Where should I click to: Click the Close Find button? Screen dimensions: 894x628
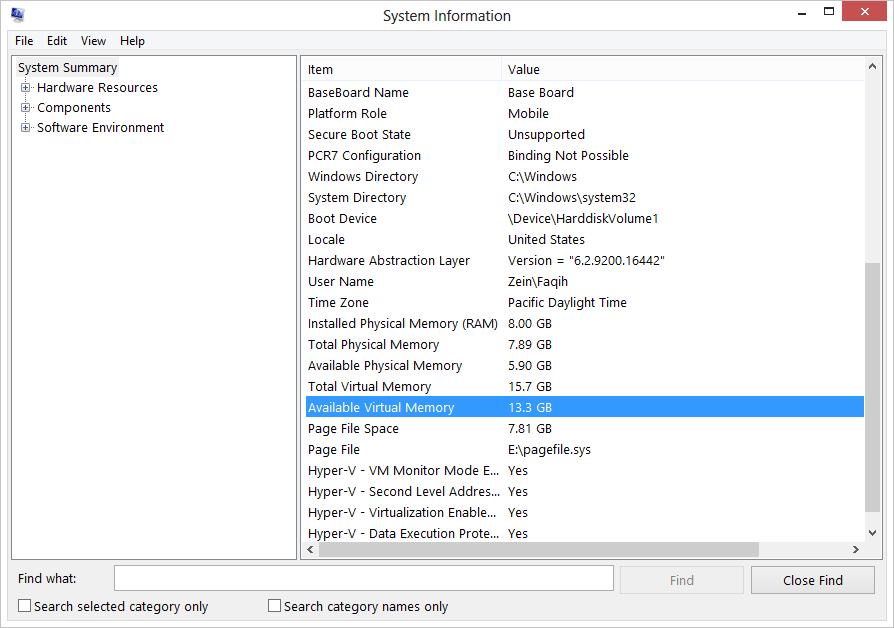click(812, 579)
